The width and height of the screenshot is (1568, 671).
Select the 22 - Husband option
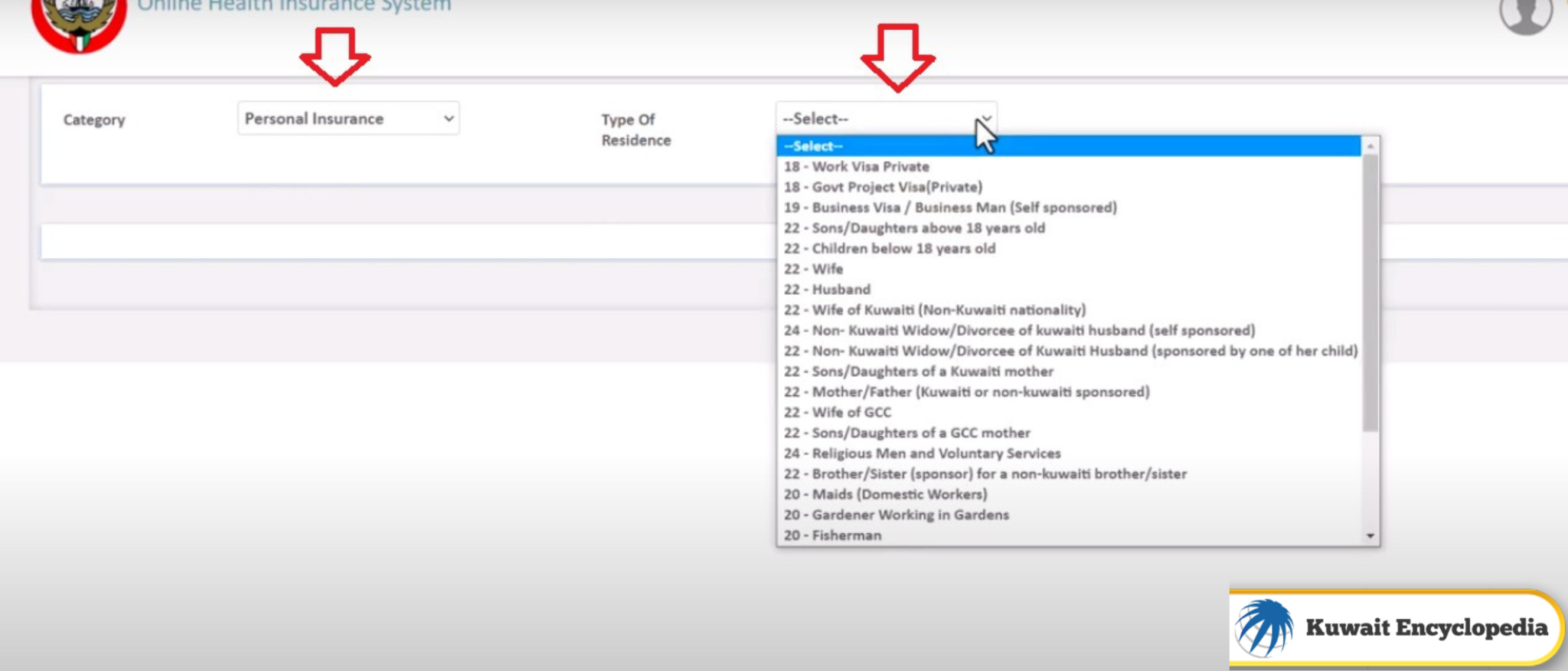[x=827, y=290]
